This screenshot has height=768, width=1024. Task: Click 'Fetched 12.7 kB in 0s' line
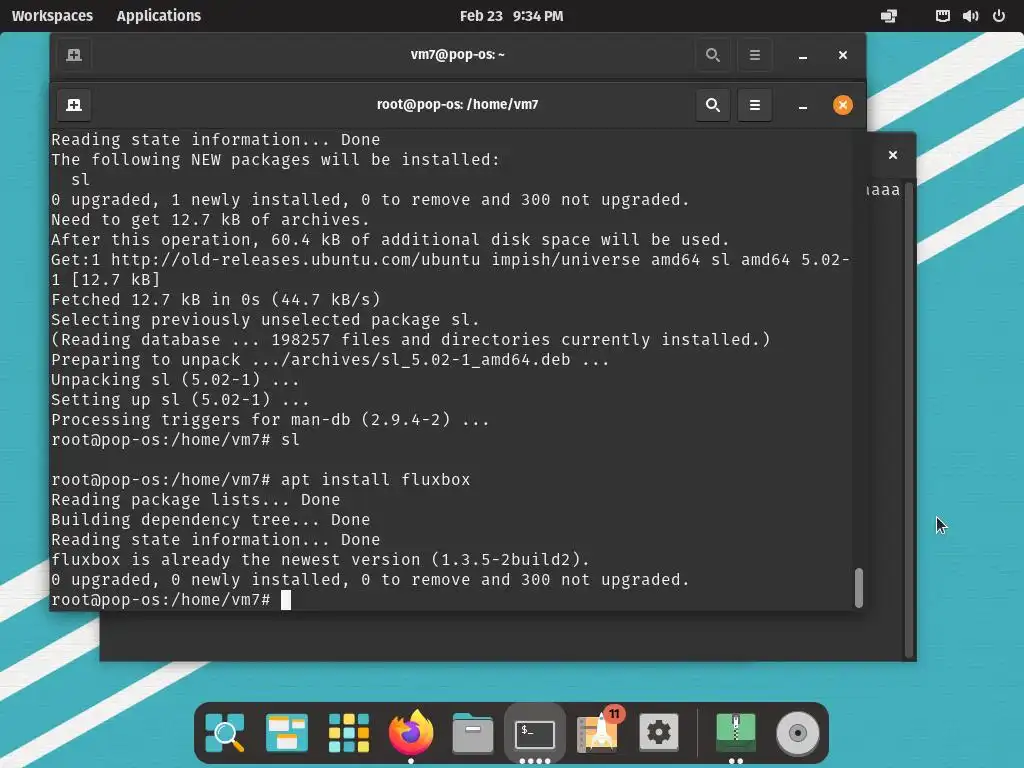pyautogui.click(x=216, y=300)
